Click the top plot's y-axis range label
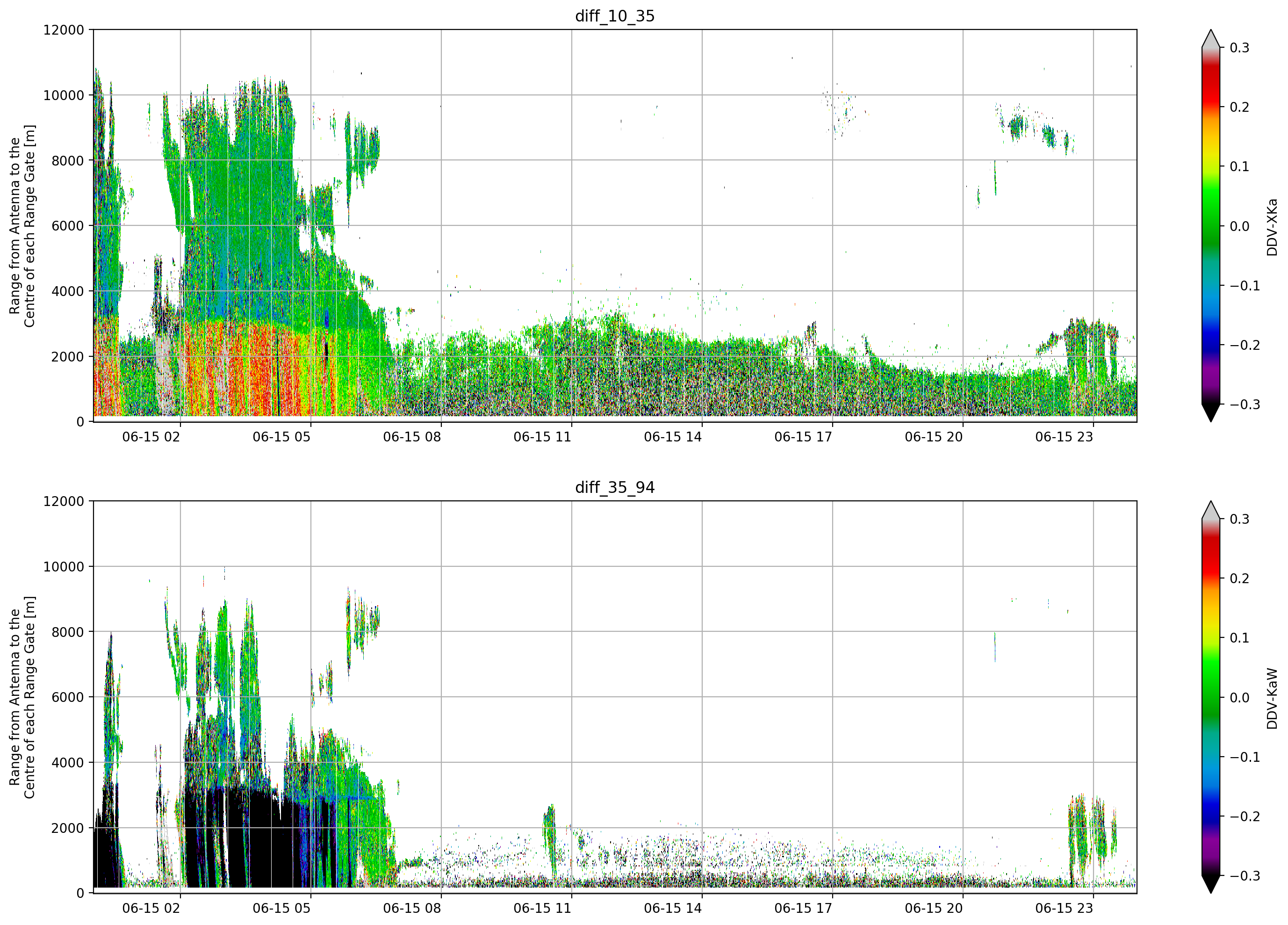The height and width of the screenshot is (925, 1288). [x=22, y=225]
